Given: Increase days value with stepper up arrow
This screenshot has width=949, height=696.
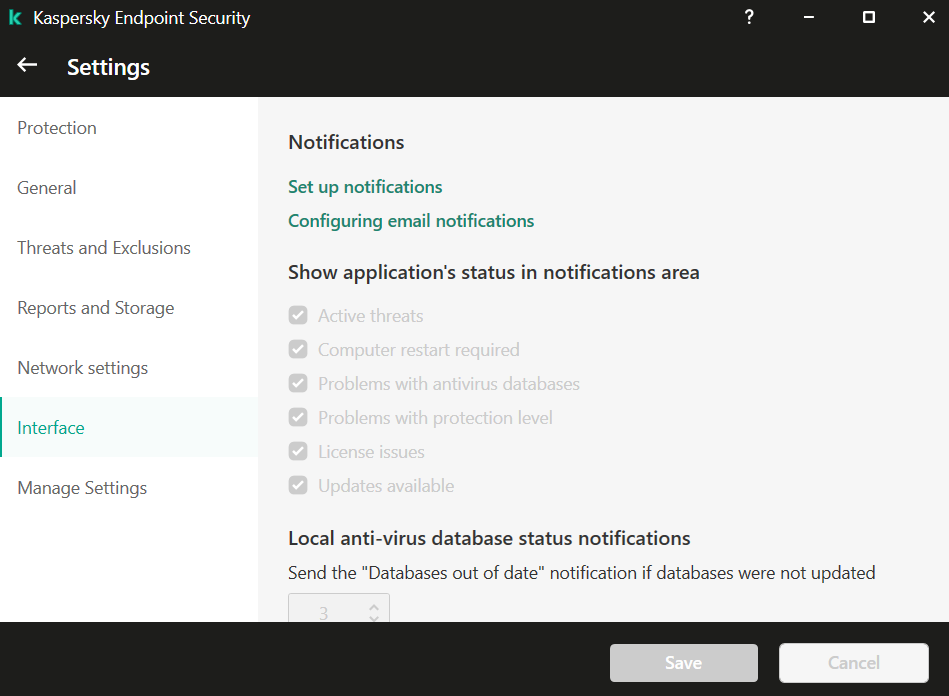Looking at the screenshot, I should pos(374,607).
